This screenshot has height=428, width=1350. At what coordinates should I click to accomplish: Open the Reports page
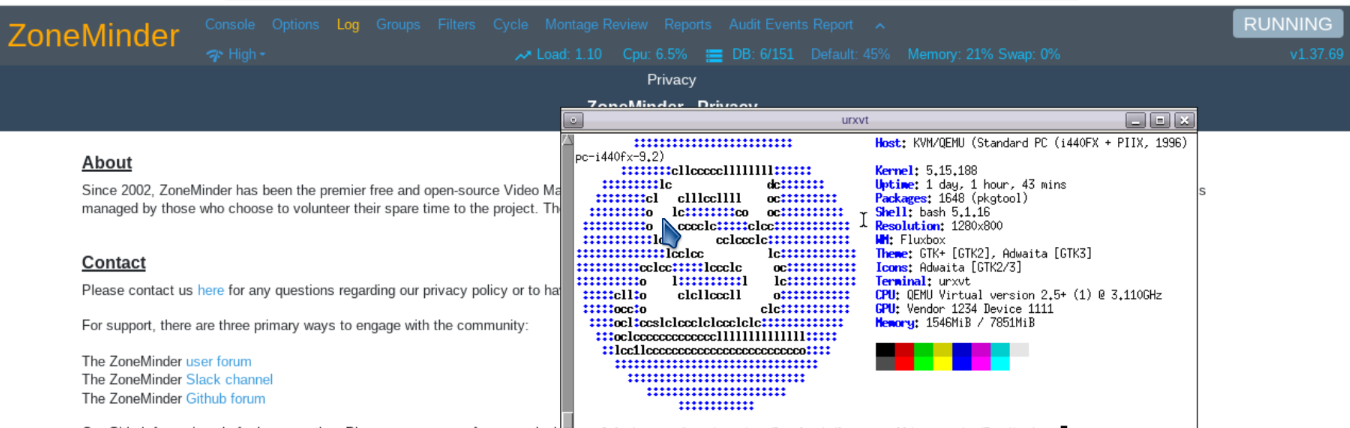point(688,24)
